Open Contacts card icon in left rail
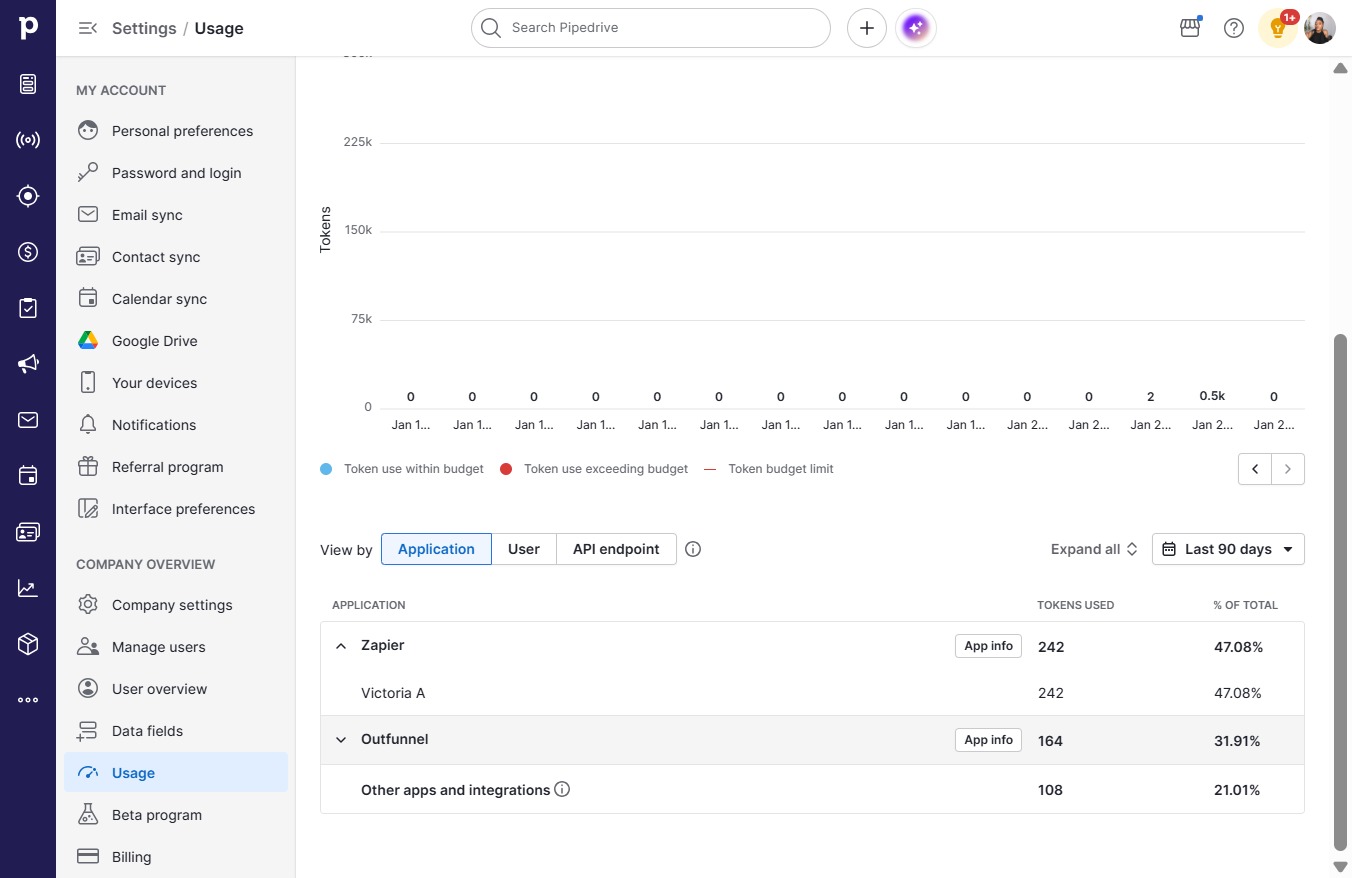The image size is (1352, 878). point(28,532)
